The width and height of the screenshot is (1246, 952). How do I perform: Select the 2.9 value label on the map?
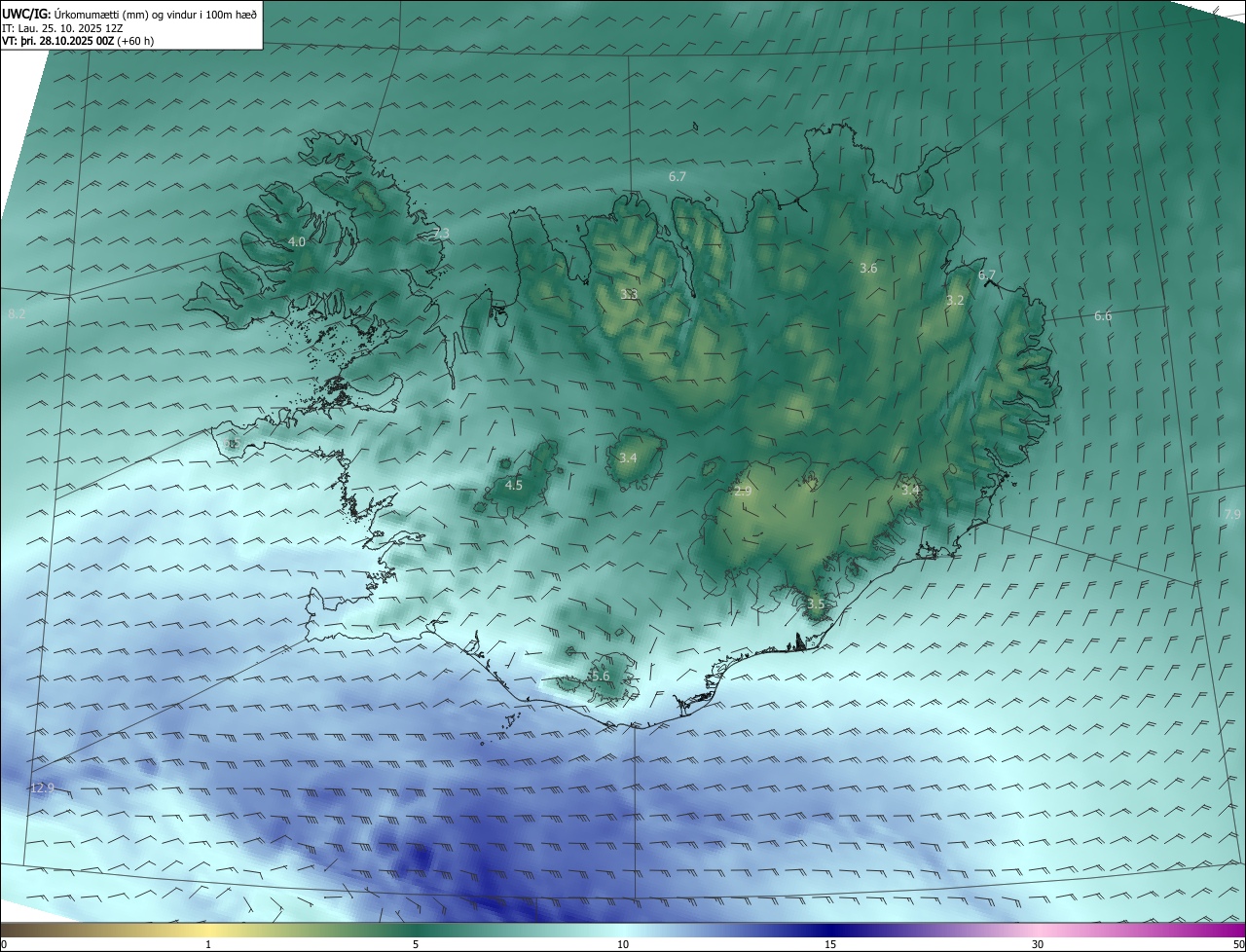click(743, 492)
